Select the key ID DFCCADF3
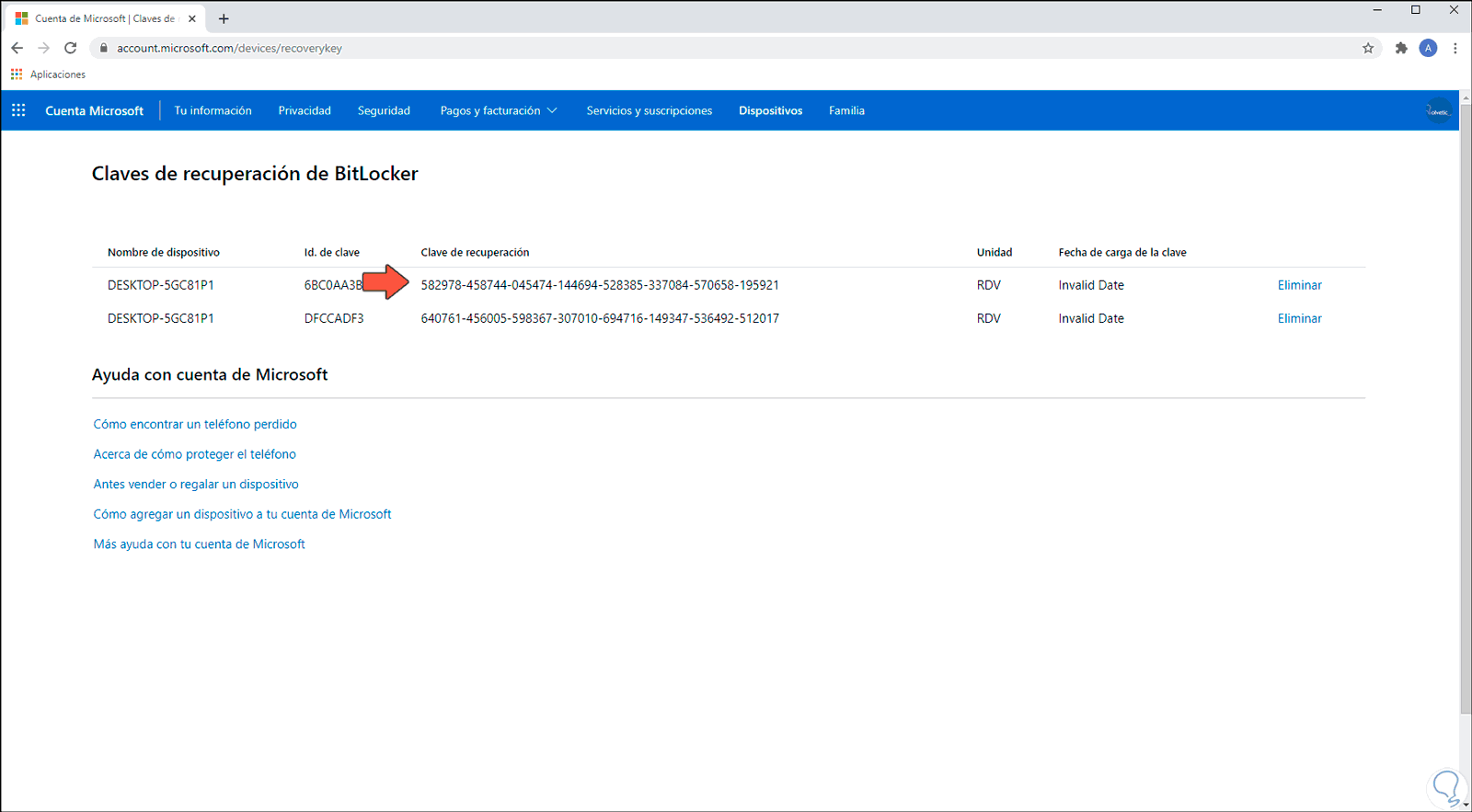 [334, 318]
